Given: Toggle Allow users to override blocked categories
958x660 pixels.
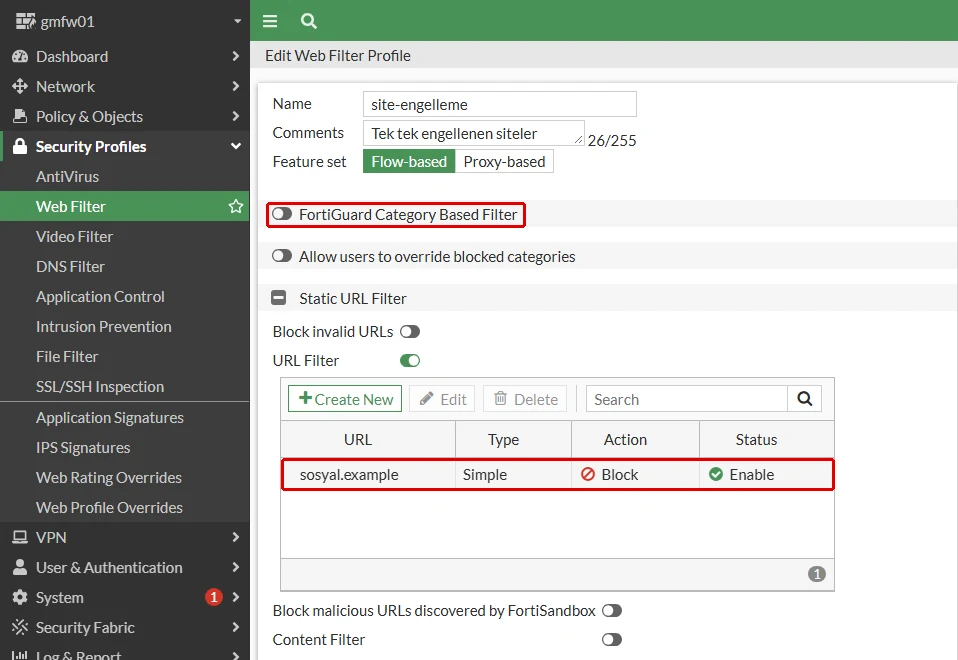Looking at the screenshot, I should [282, 256].
